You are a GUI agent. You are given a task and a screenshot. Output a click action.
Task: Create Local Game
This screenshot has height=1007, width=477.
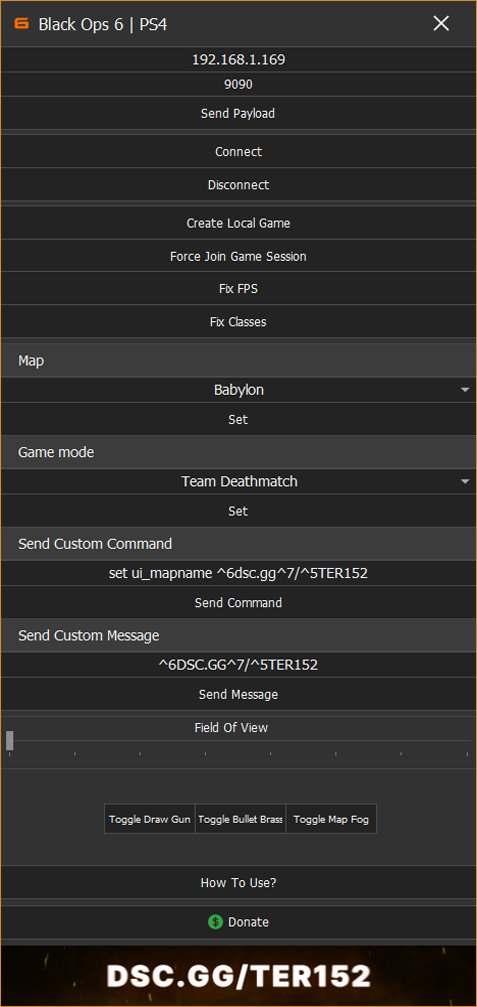tap(238, 223)
